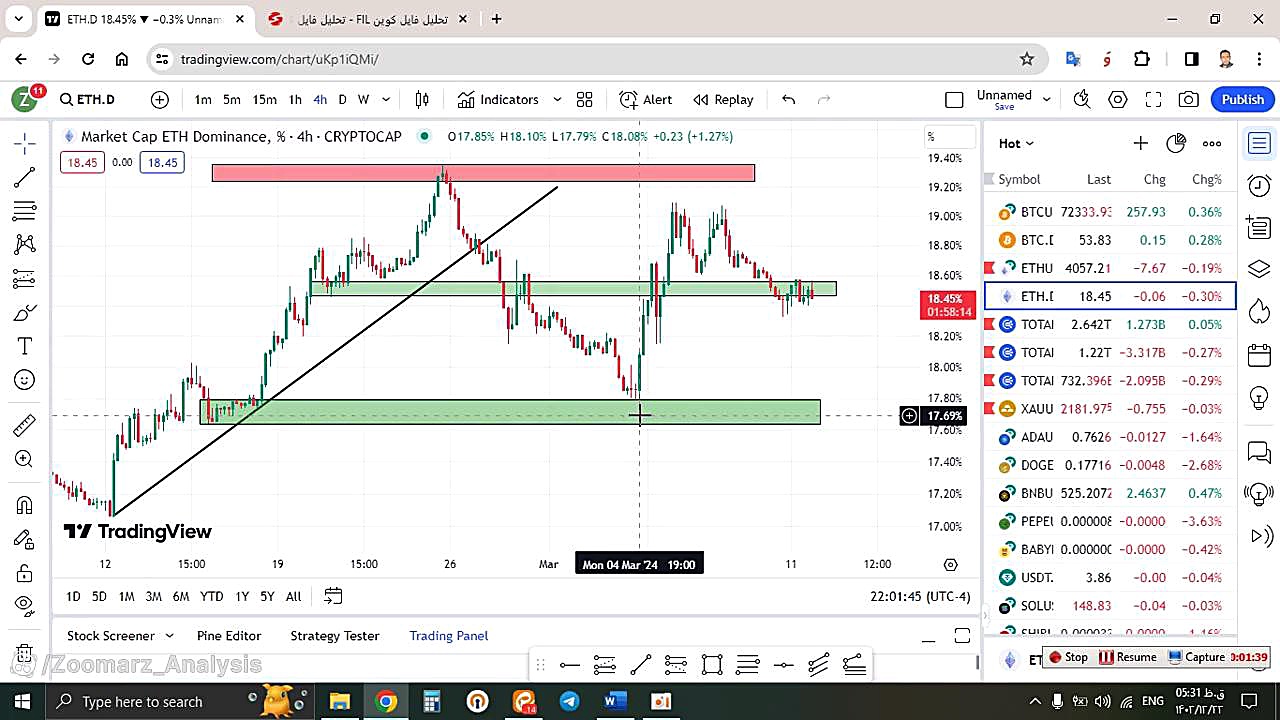Expand the Stock Screener dropdown
The image size is (1280, 720).
coord(169,636)
